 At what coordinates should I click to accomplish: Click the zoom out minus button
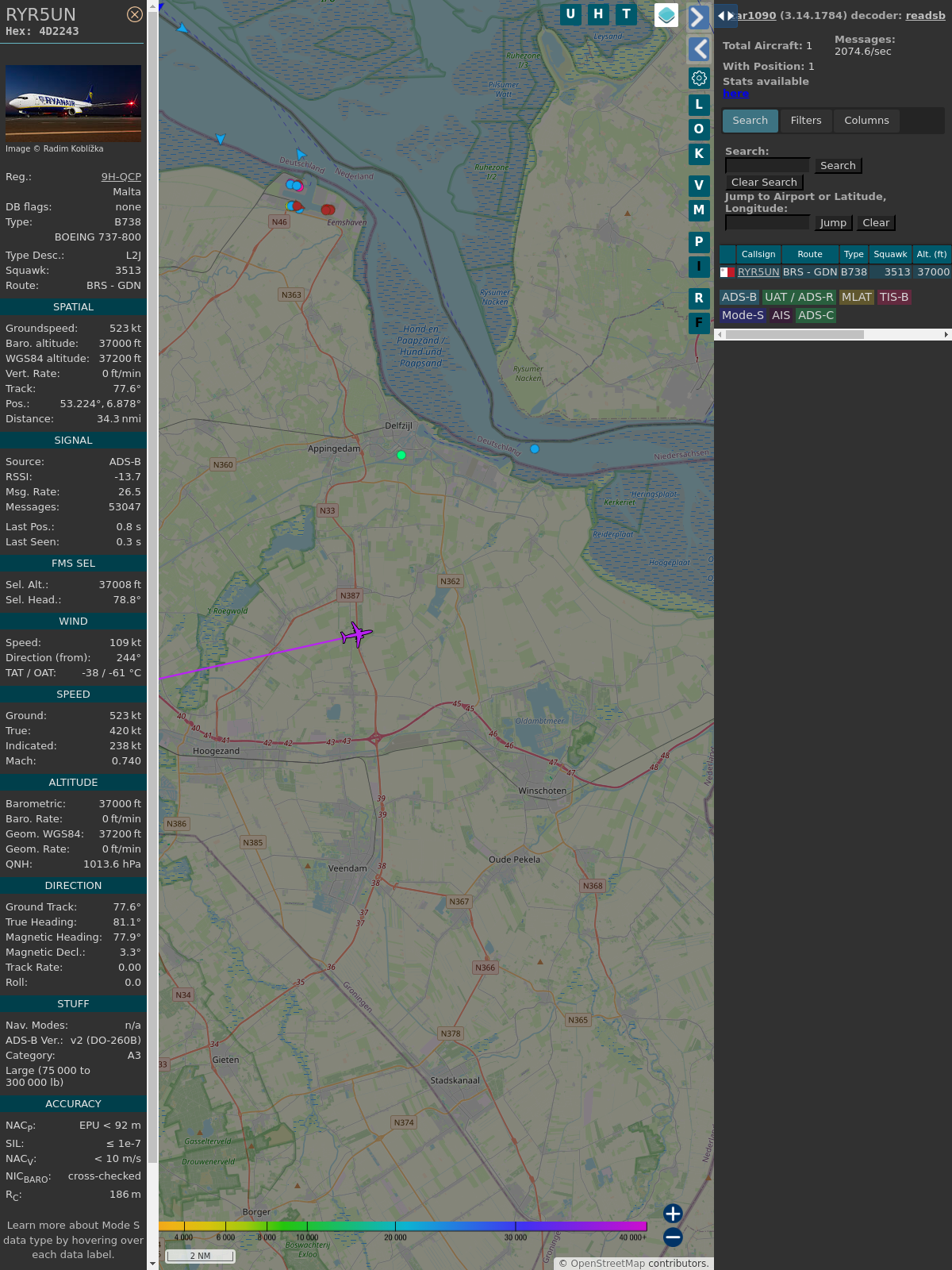click(673, 1237)
